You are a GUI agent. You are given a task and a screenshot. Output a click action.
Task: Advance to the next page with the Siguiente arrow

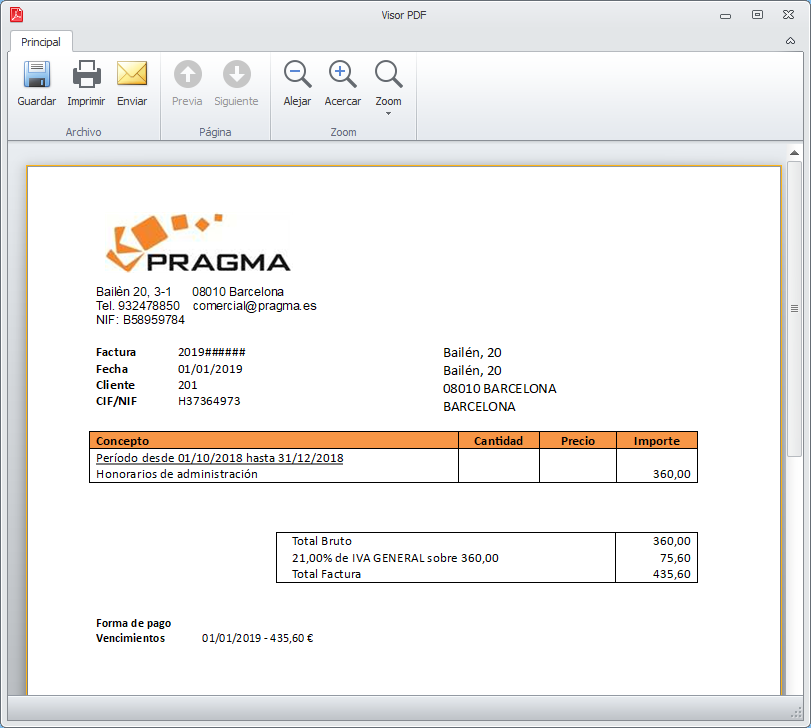point(236,74)
